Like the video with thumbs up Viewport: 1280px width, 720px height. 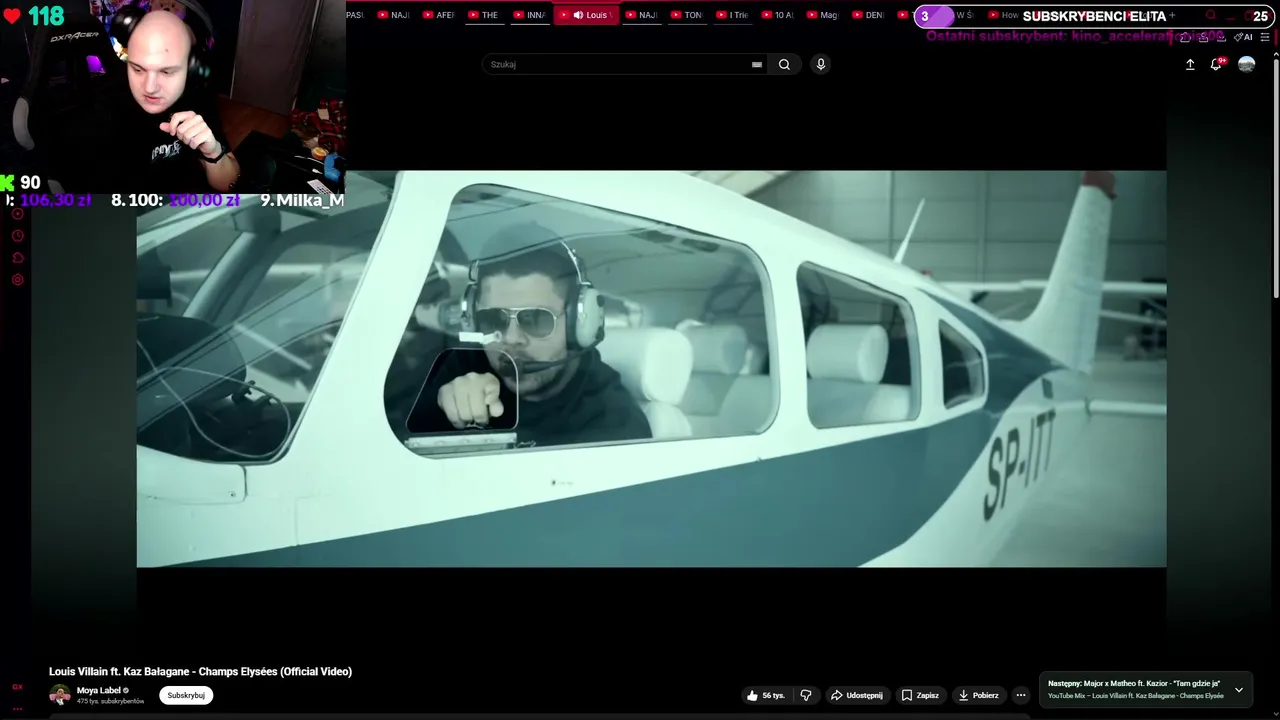[765, 695]
